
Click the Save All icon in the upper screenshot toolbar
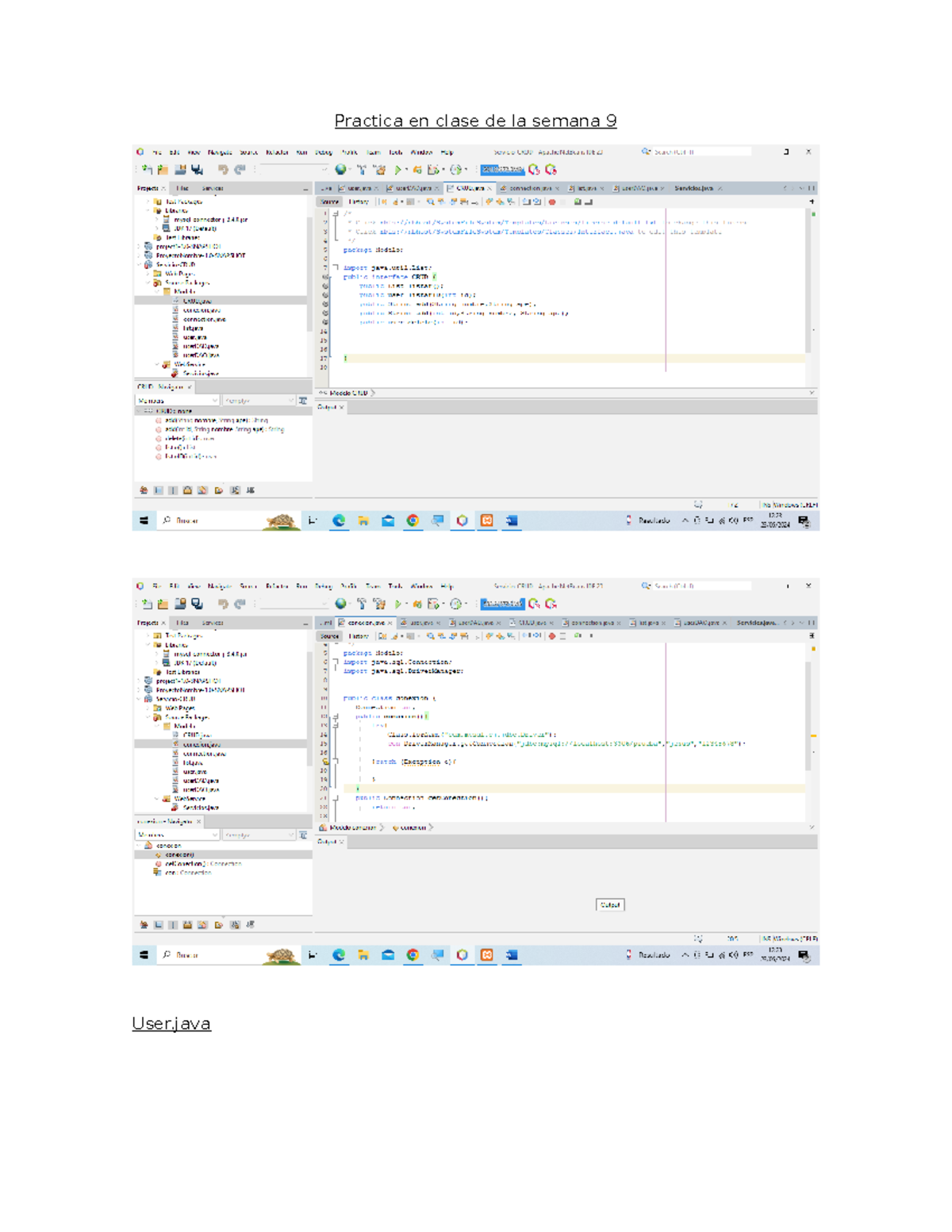(x=197, y=170)
